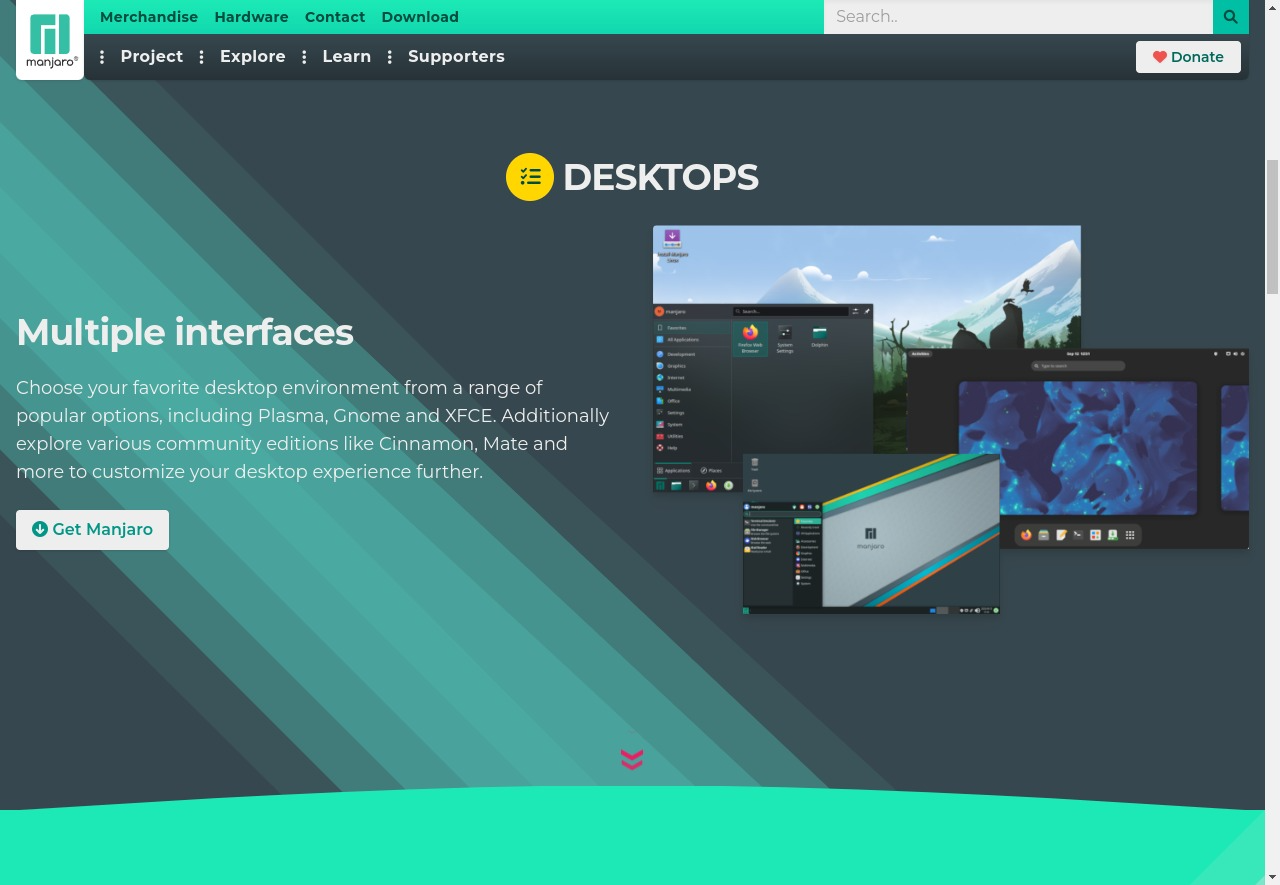
Task: Click the double-chevron scroll-down icon
Action: [x=632, y=759]
